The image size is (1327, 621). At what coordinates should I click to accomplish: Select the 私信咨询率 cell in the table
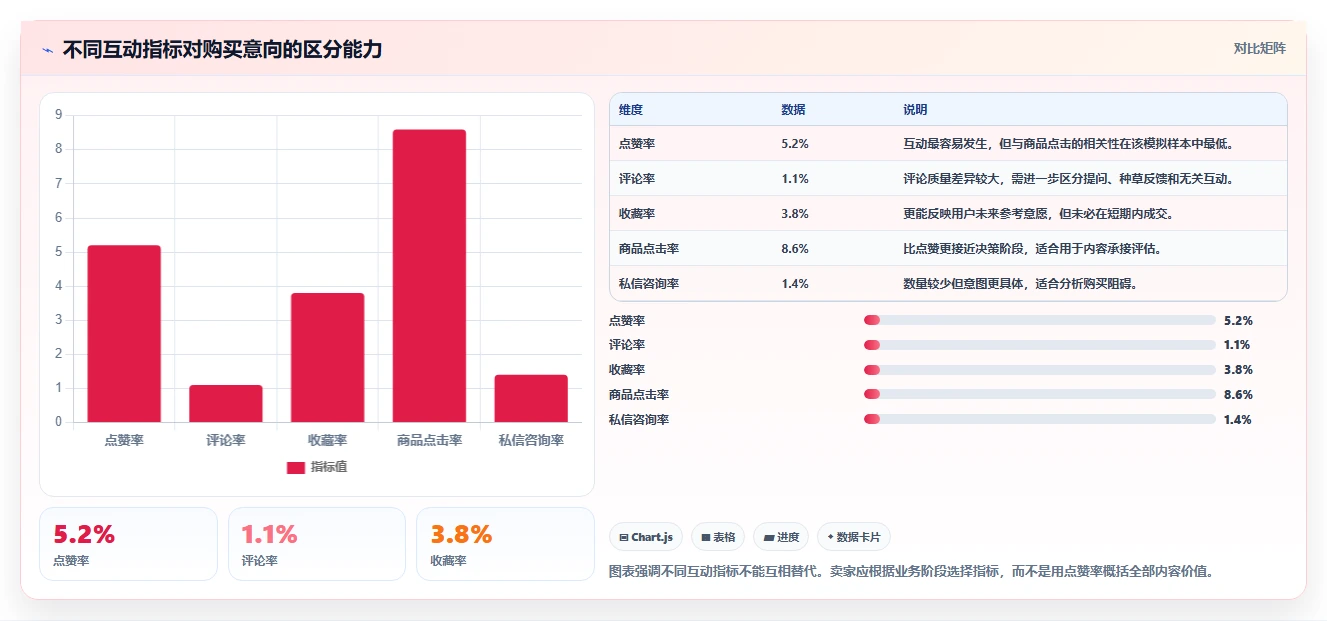pyautogui.click(x=649, y=284)
